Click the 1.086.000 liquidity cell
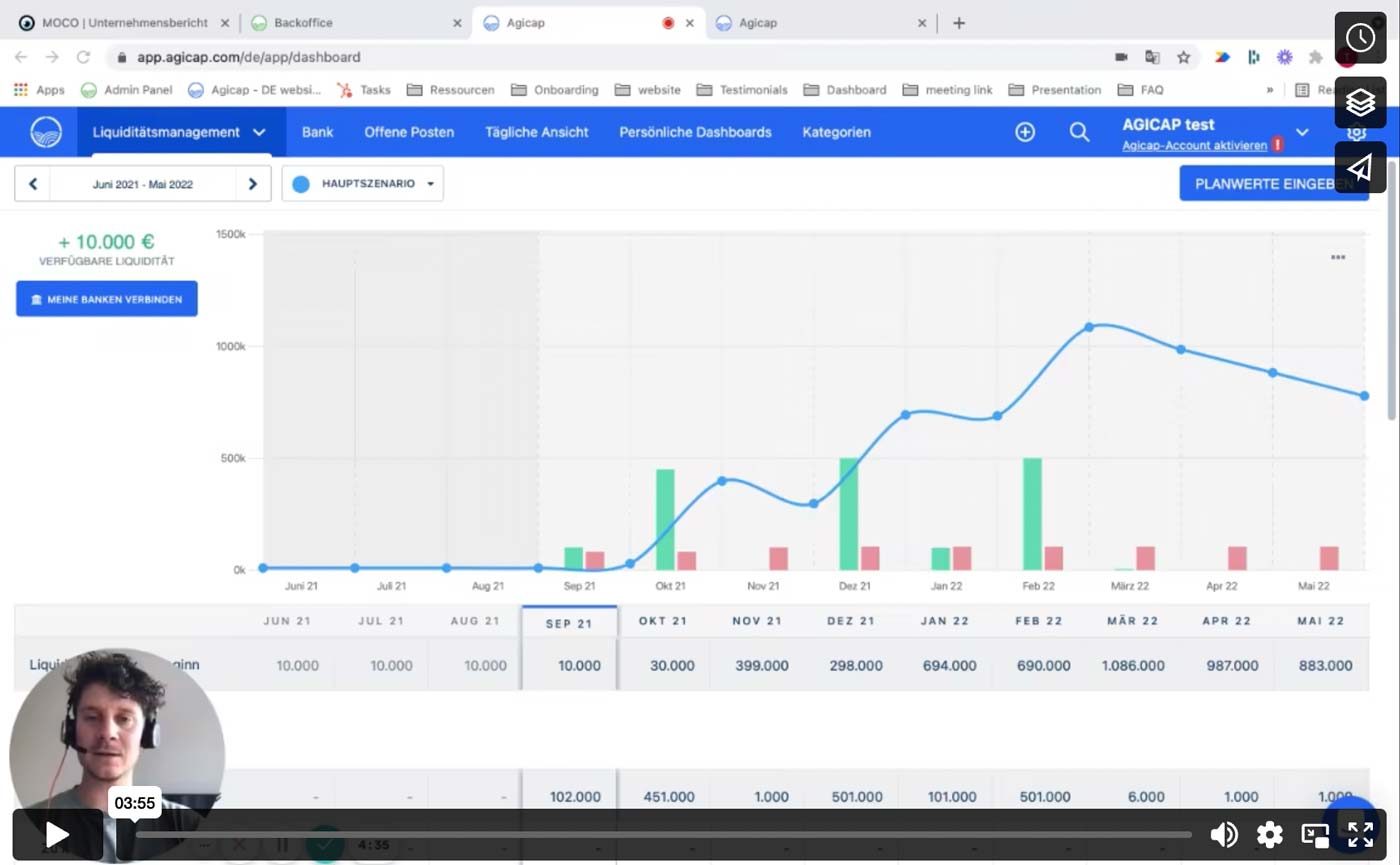The image size is (1400, 865). (x=1133, y=665)
